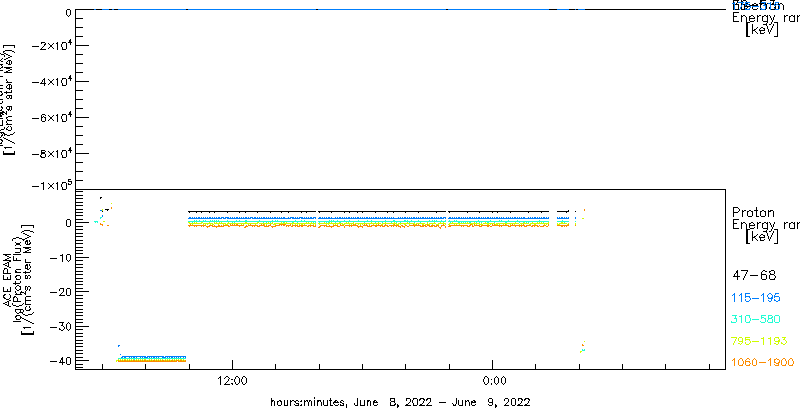800x410 pixels.
Task: Click the 0:00 time axis label
Action: pyautogui.click(x=492, y=381)
